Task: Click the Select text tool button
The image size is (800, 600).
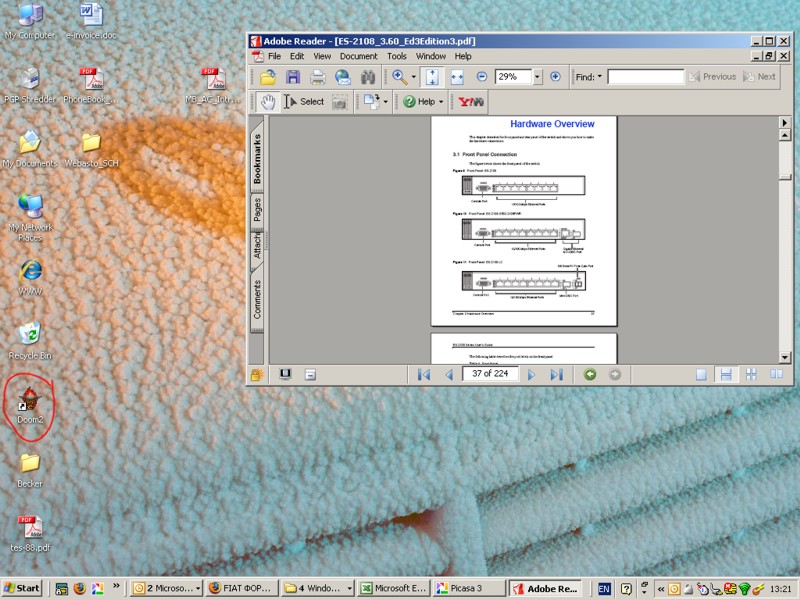Action: [x=304, y=102]
